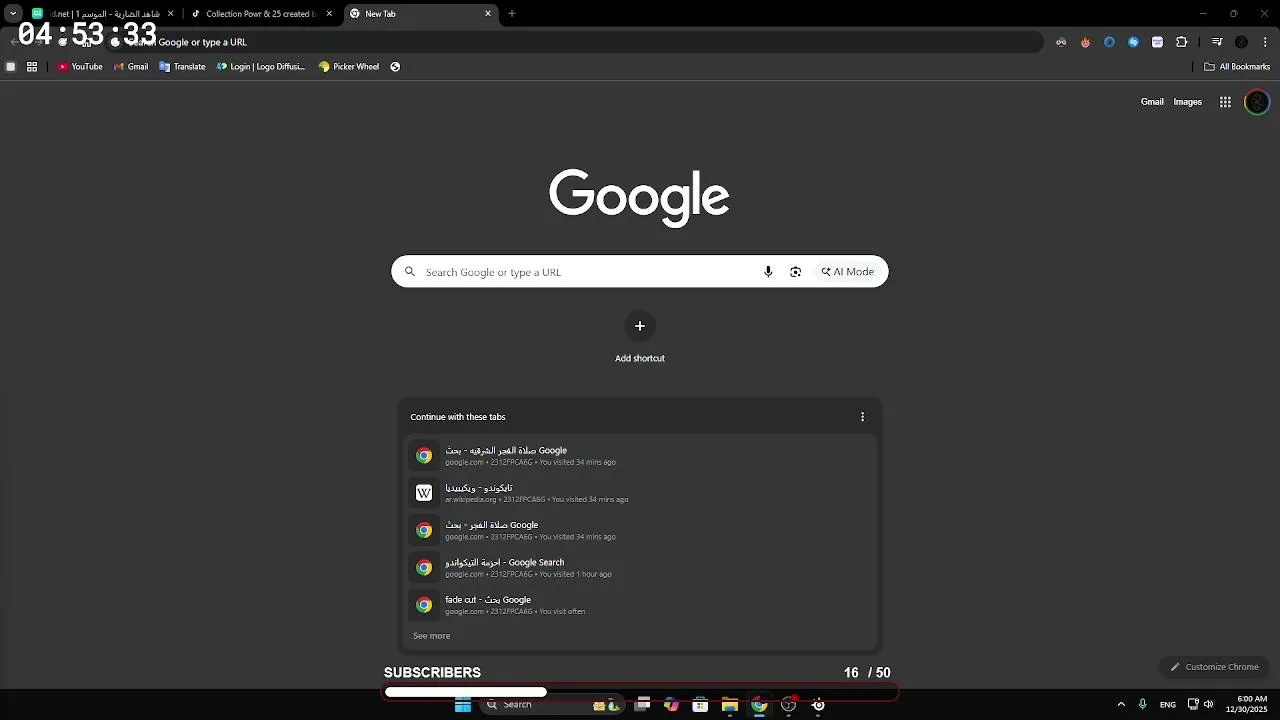
Task: Click the AI Mode button
Action: [848, 272]
